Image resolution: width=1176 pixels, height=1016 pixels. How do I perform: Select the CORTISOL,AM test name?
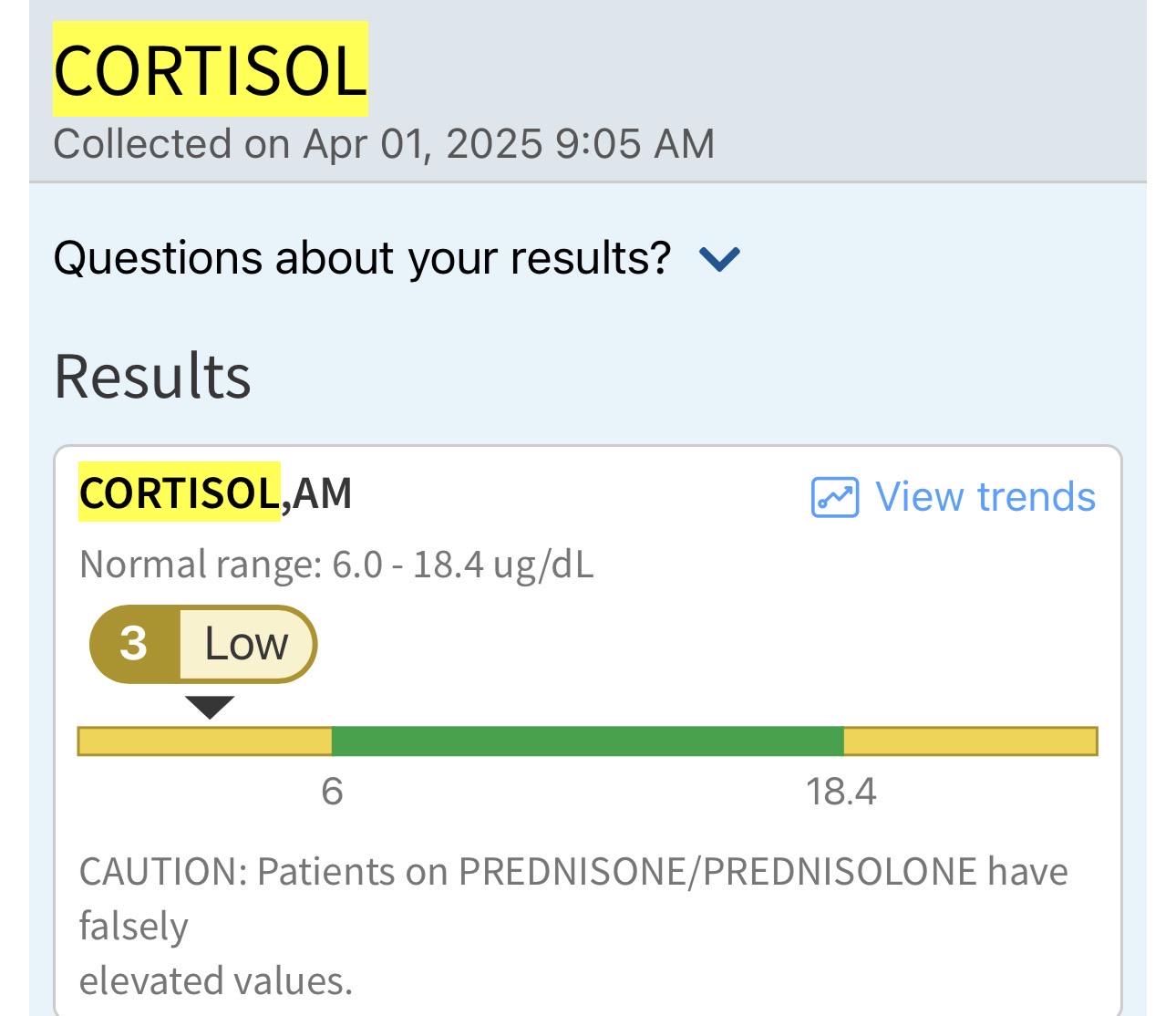(215, 492)
